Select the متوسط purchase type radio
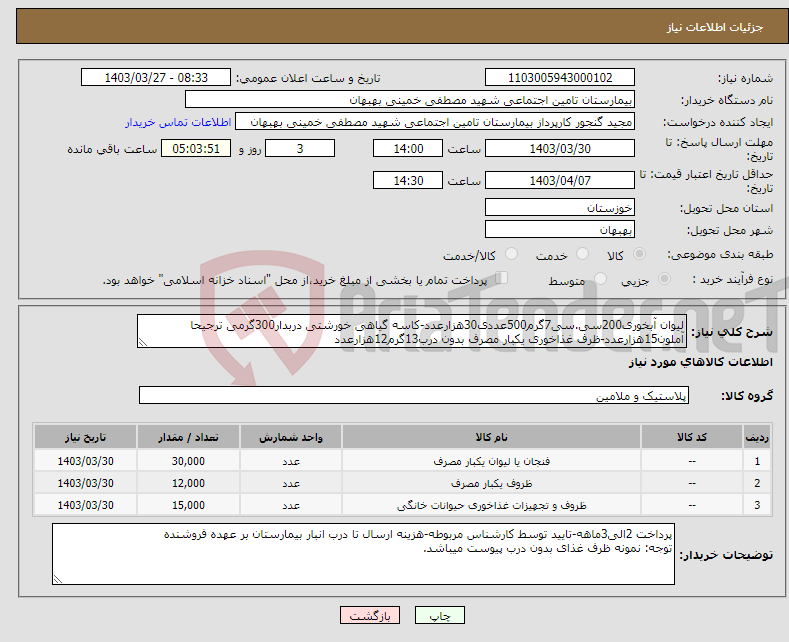The image size is (789, 642). (600, 278)
